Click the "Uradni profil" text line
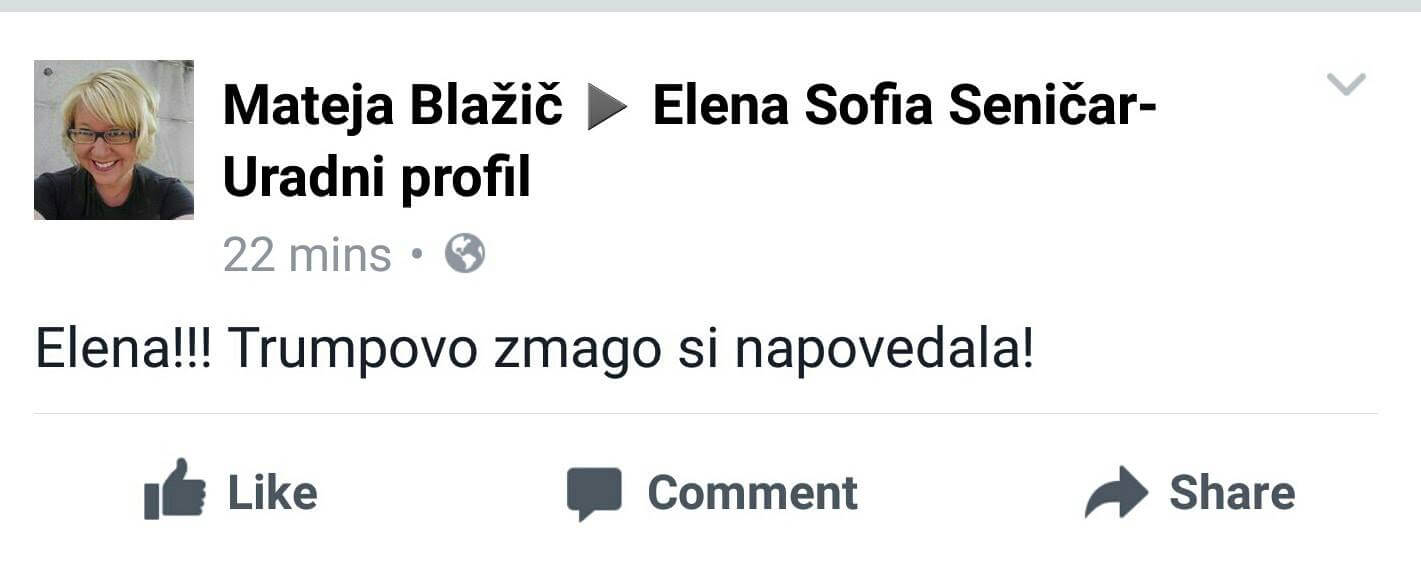The height and width of the screenshot is (572, 1421). [376, 179]
